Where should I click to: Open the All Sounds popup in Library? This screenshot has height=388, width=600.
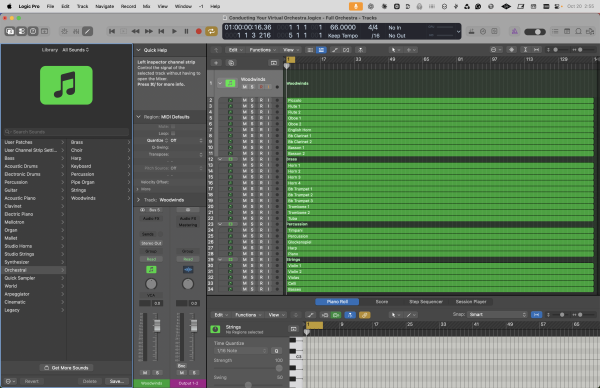coord(75,50)
